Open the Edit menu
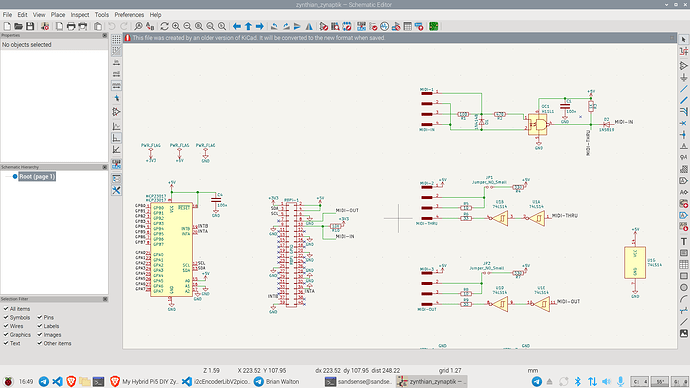 pyautogui.click(x=22, y=15)
